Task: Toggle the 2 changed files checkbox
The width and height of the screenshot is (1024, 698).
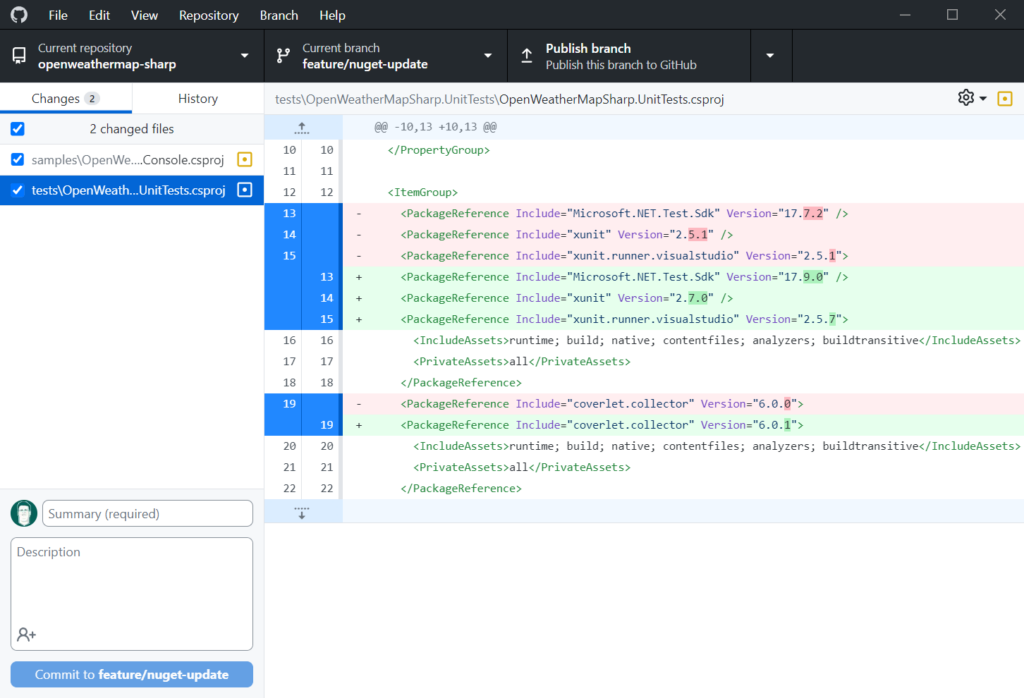Action: (17, 129)
